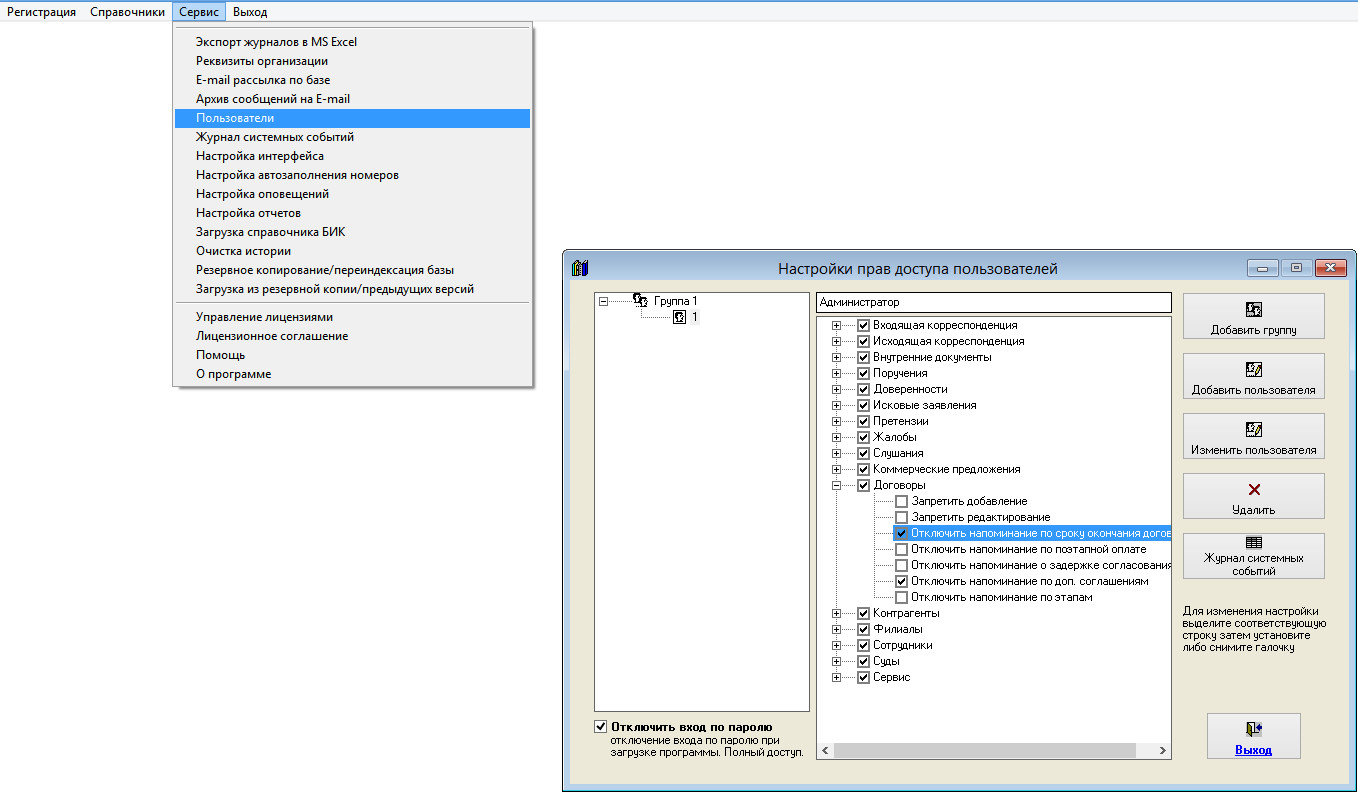Screen dimensions: 1358x794
Task: Click the Администратор name field
Action: tap(993, 302)
